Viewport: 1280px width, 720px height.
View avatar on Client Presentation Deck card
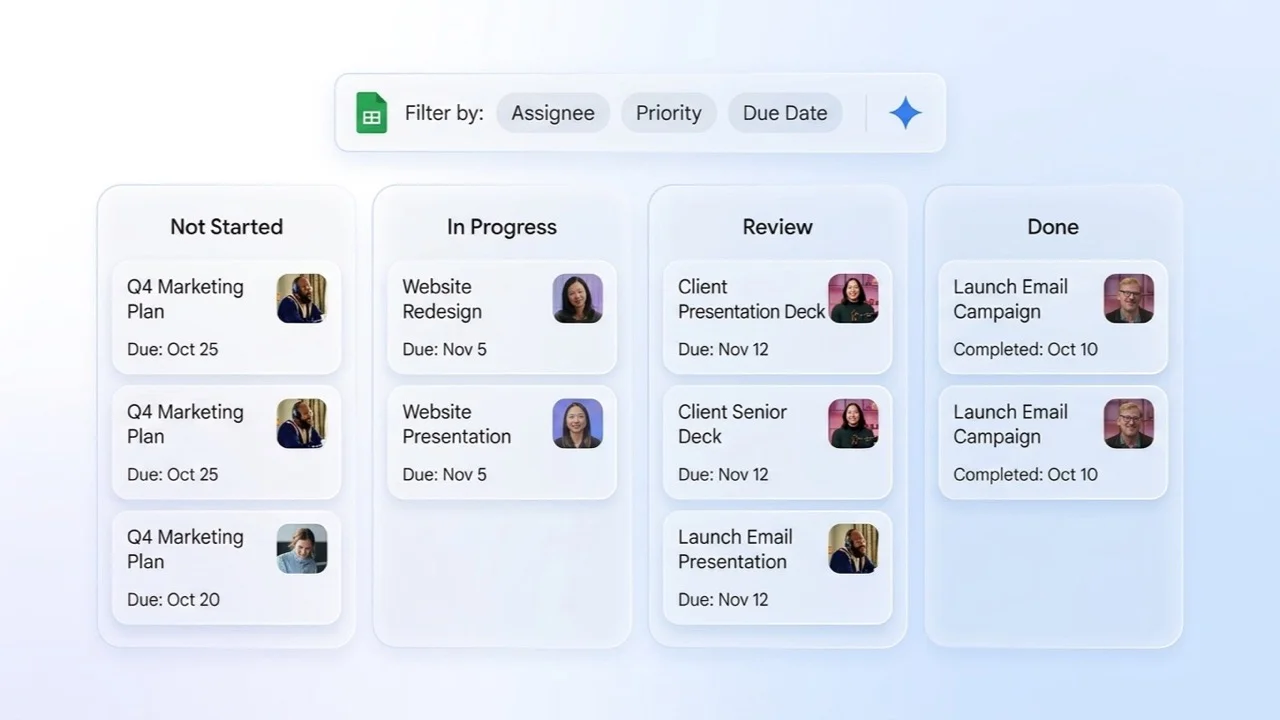[x=854, y=298]
